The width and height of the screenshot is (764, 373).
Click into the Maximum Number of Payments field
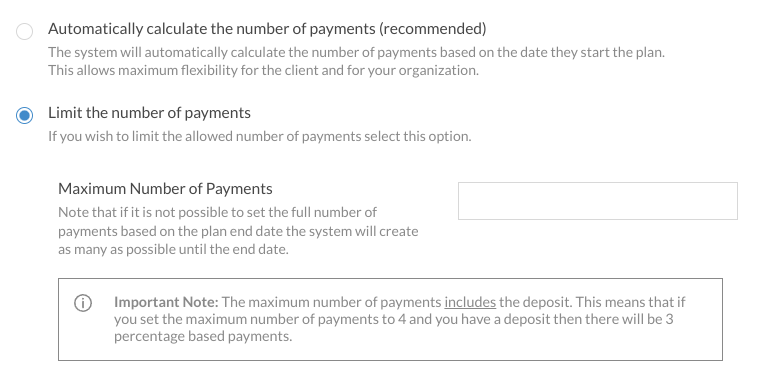click(x=597, y=201)
